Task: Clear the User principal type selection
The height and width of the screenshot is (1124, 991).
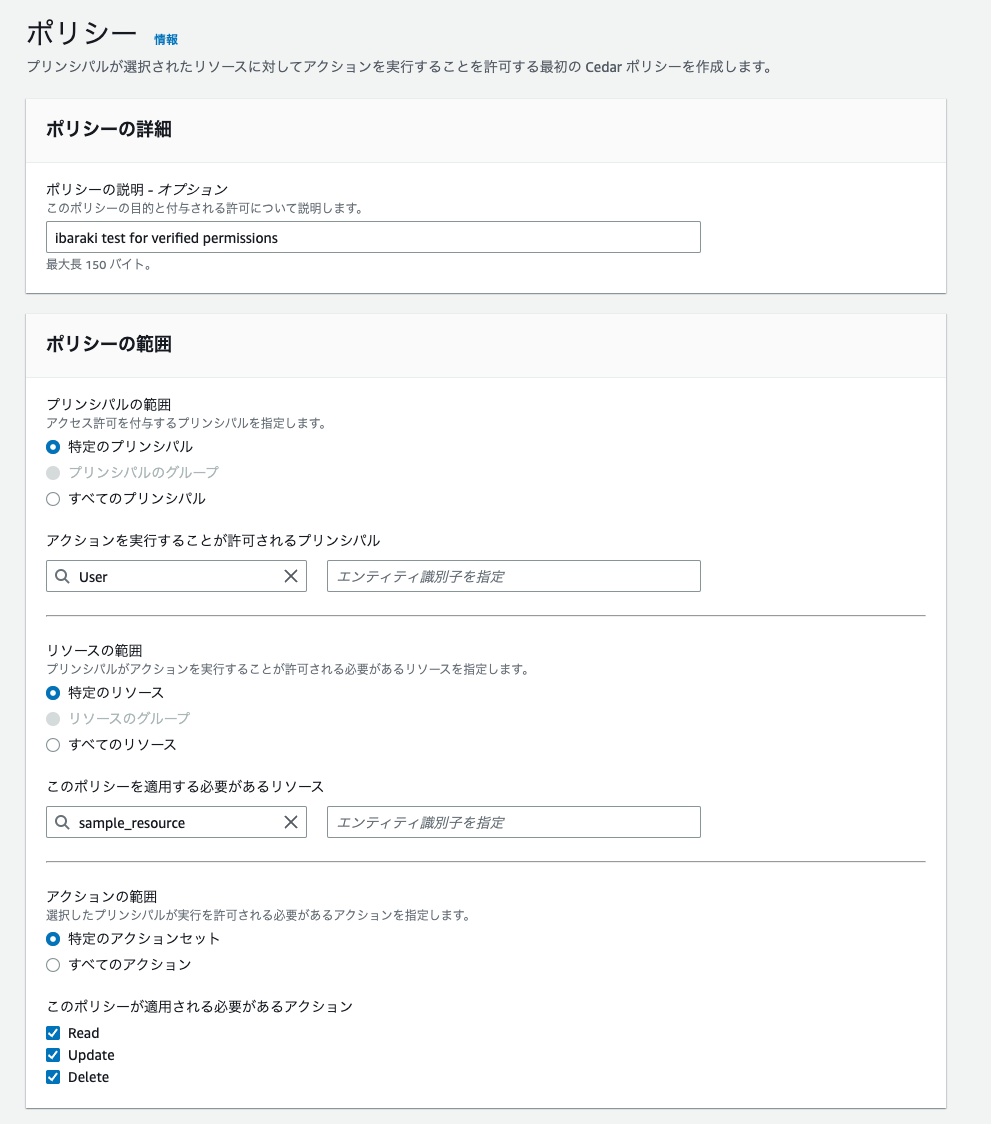Action: pyautogui.click(x=290, y=576)
